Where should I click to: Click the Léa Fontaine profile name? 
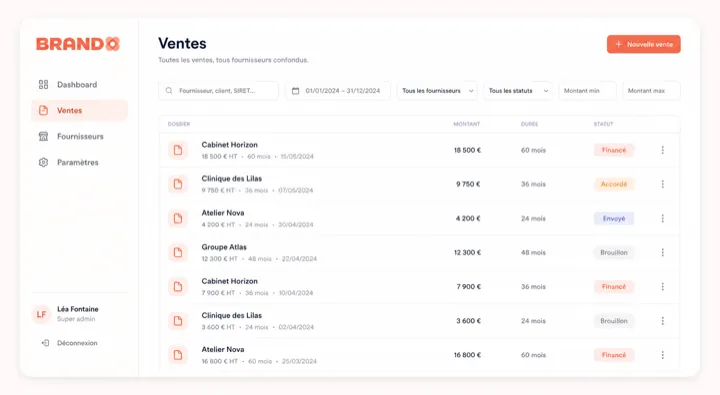coord(78,309)
